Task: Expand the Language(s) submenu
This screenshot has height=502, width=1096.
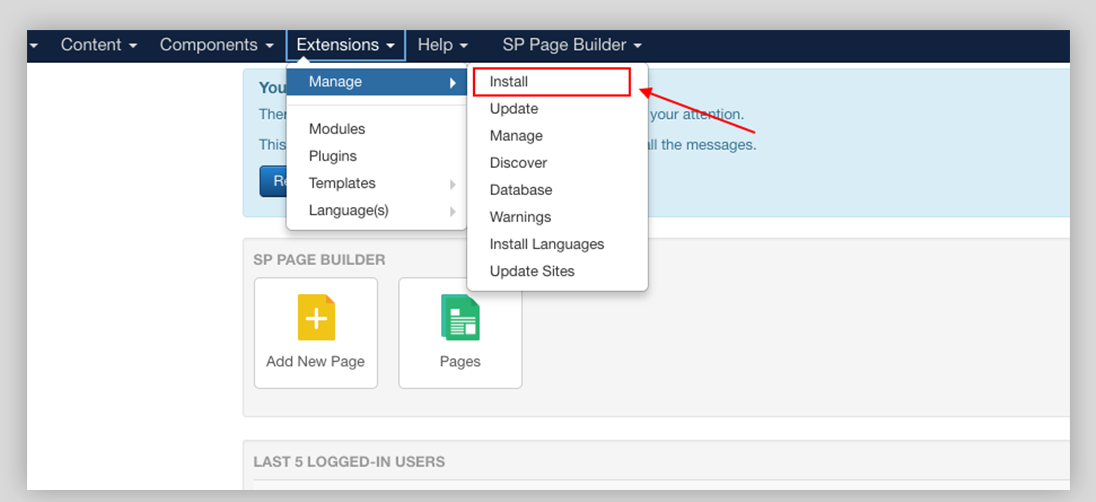Action: (x=349, y=210)
